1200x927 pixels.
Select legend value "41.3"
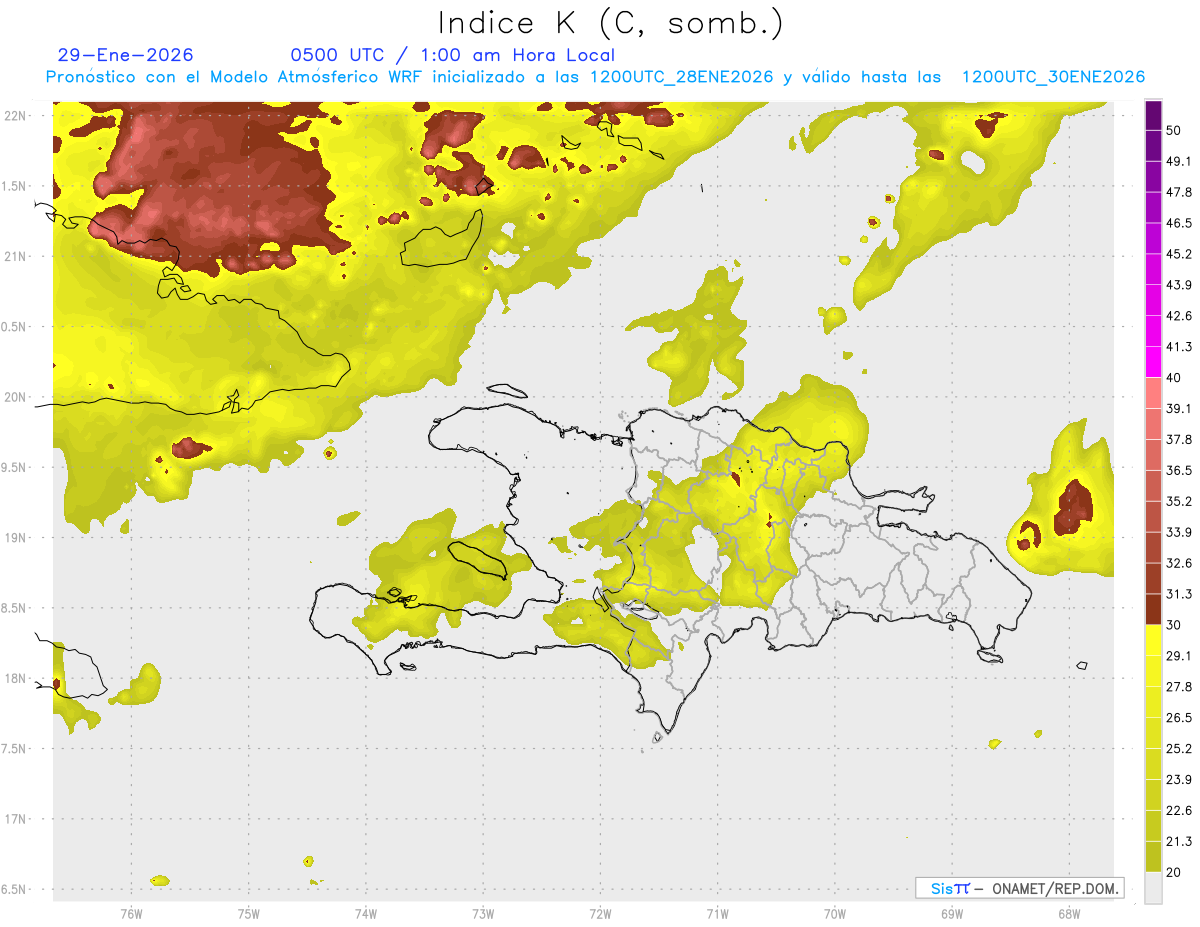click(x=1179, y=347)
